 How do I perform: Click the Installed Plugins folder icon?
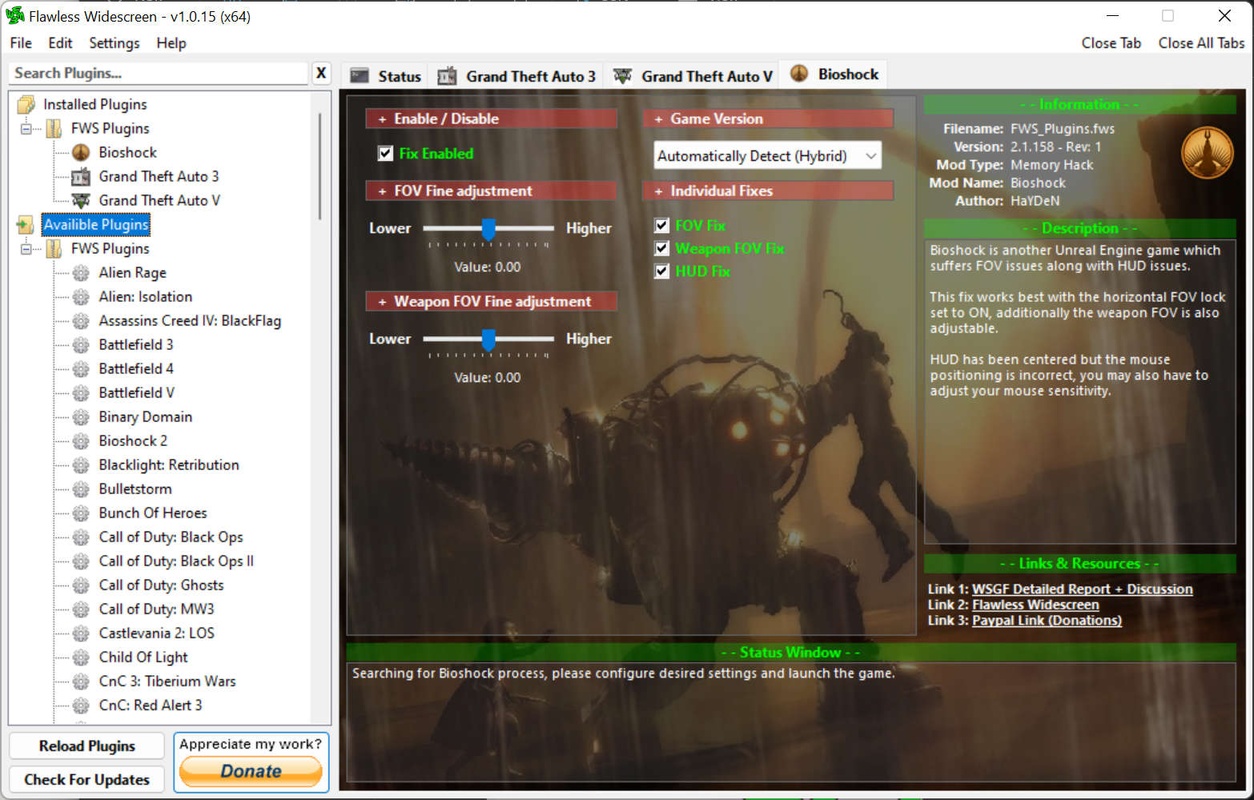click(x=26, y=104)
